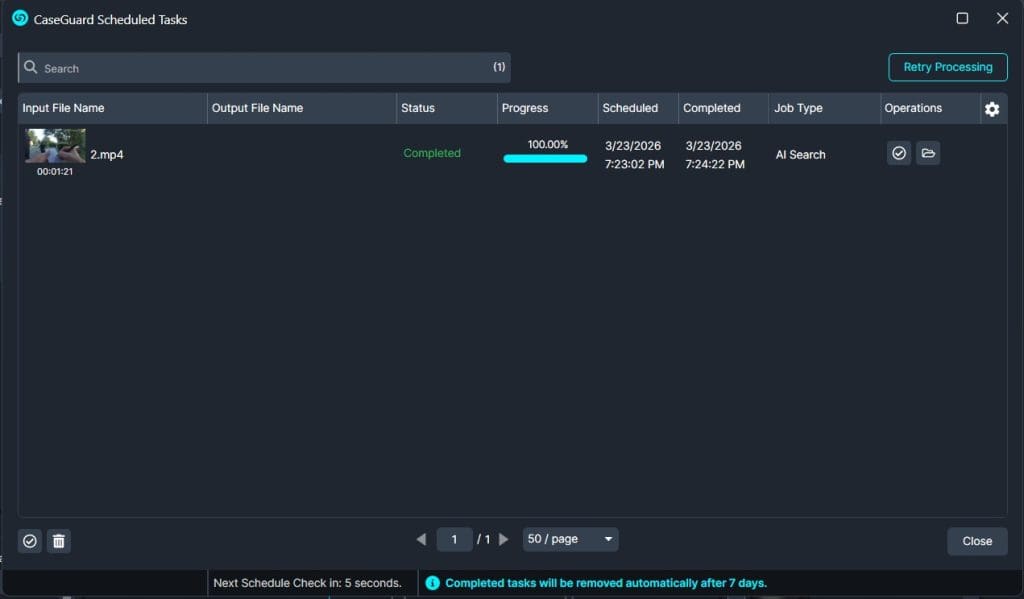Click the 100.00% progress bar
The width and height of the screenshot is (1024, 599).
[x=545, y=158]
